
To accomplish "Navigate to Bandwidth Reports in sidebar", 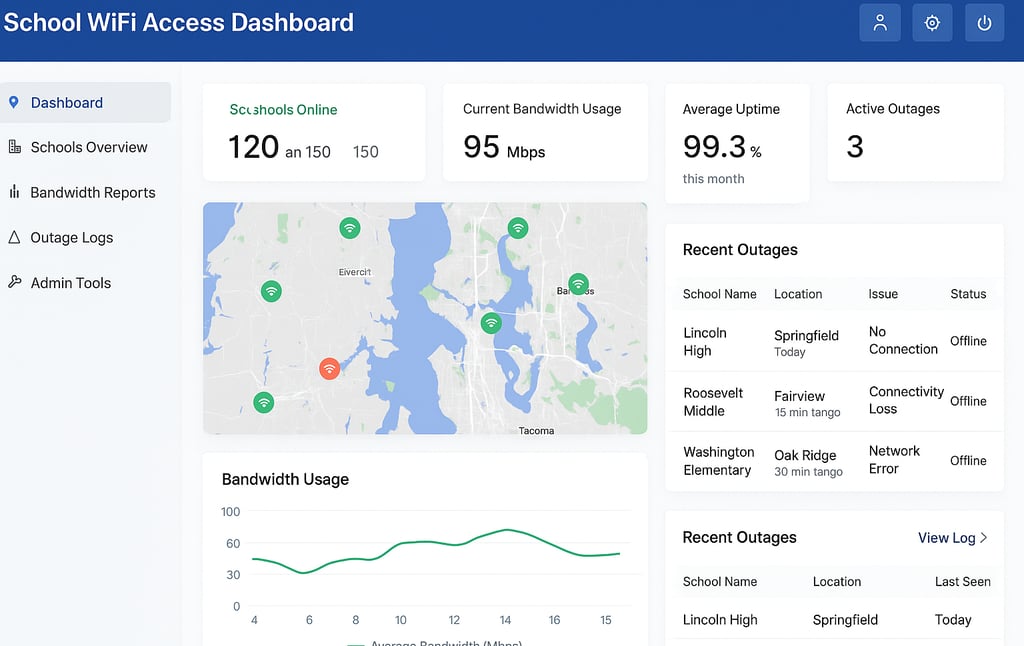I will pyautogui.click(x=95, y=192).
